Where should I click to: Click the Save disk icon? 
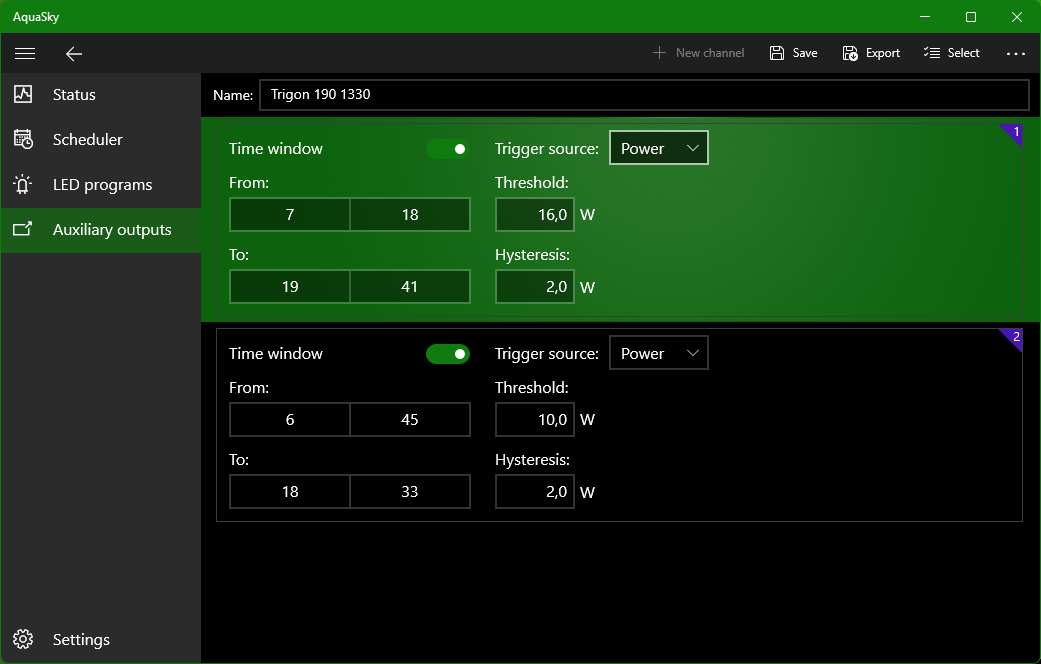[x=777, y=53]
